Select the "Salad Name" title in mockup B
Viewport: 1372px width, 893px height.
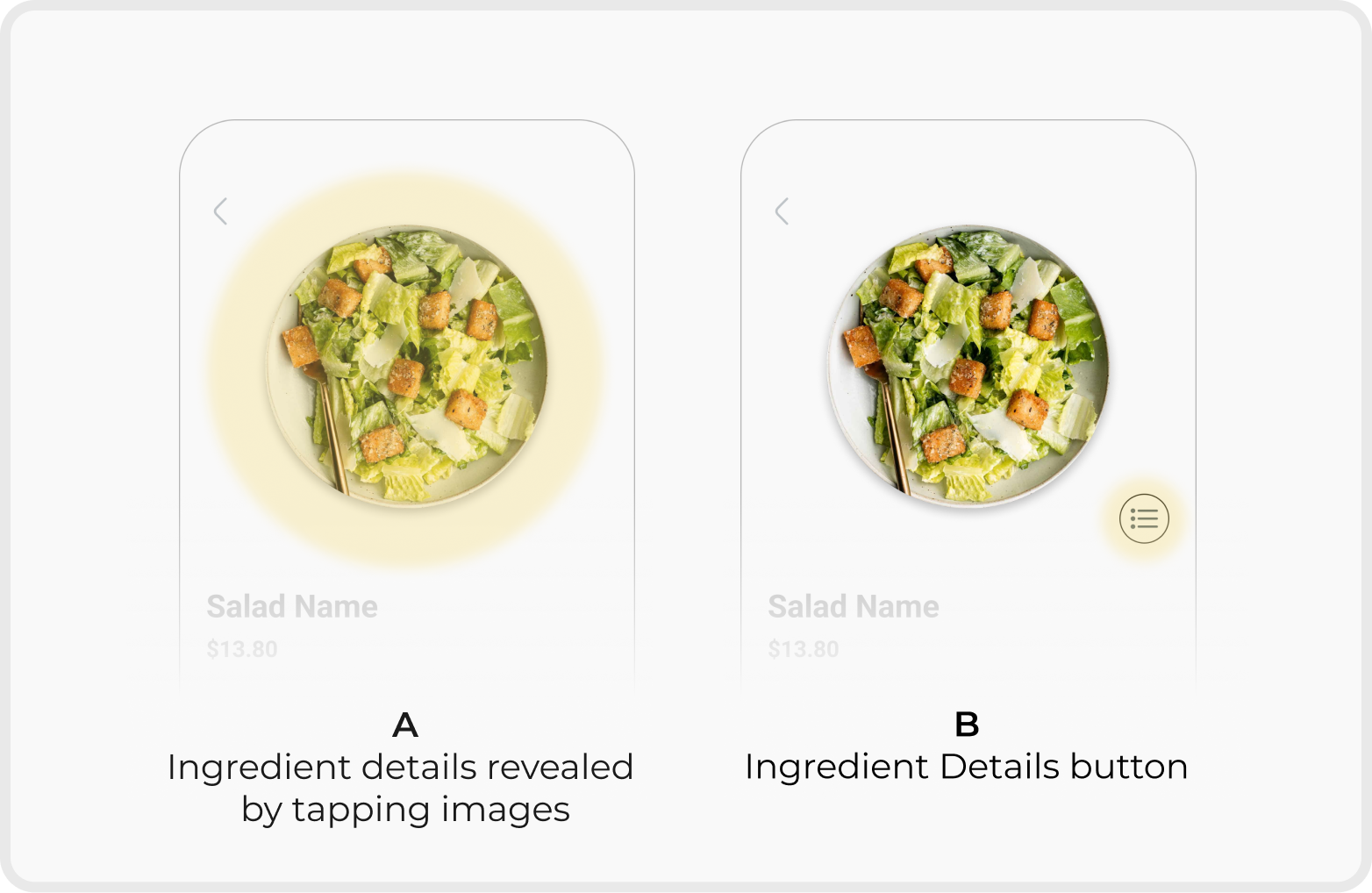click(x=854, y=606)
